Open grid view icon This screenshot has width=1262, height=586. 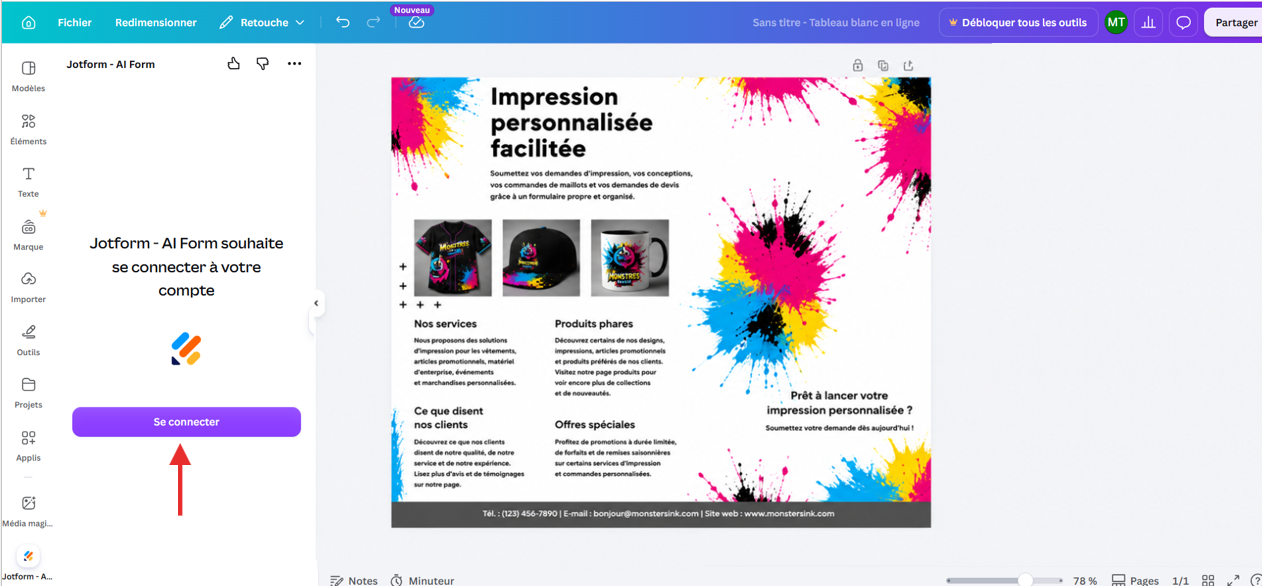[x=1208, y=580]
